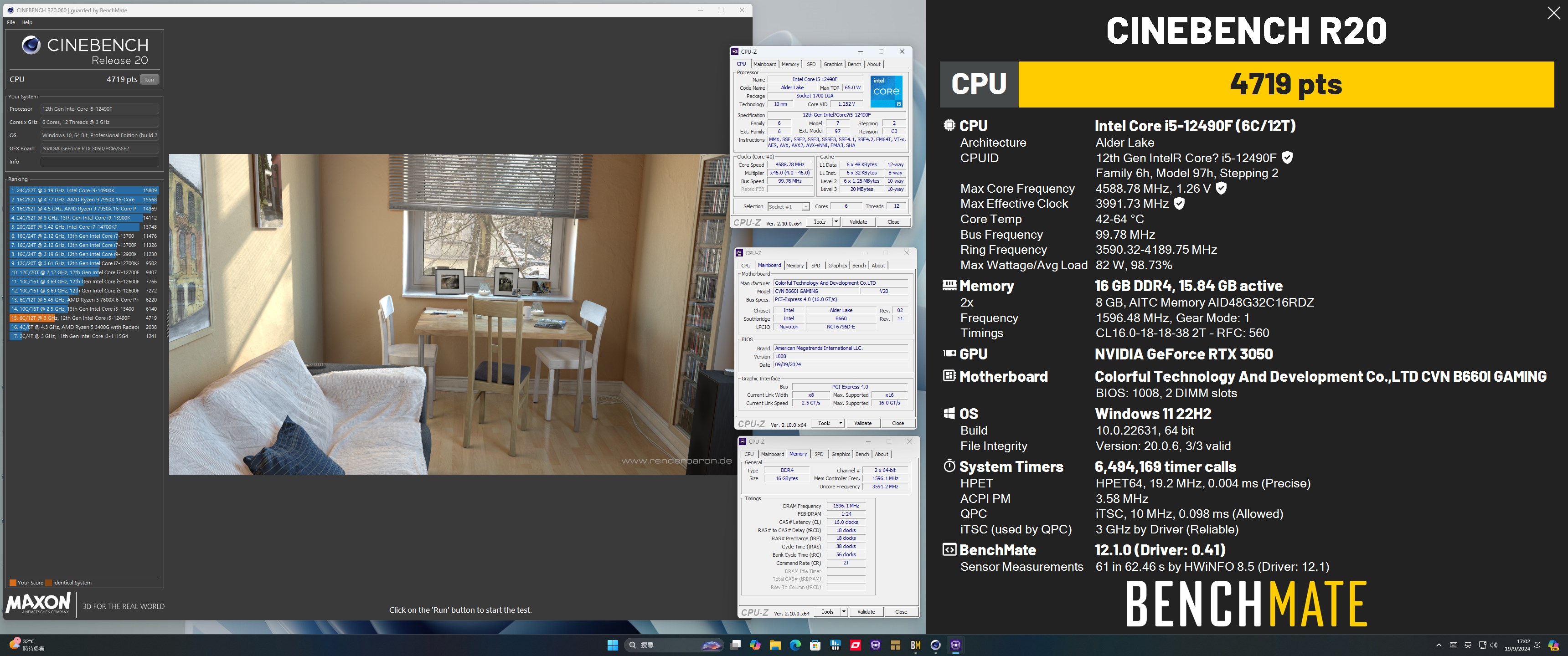The height and width of the screenshot is (656, 1568).
Task: Select CPU tab in Mainboard CPU-Z window
Action: tap(746, 265)
